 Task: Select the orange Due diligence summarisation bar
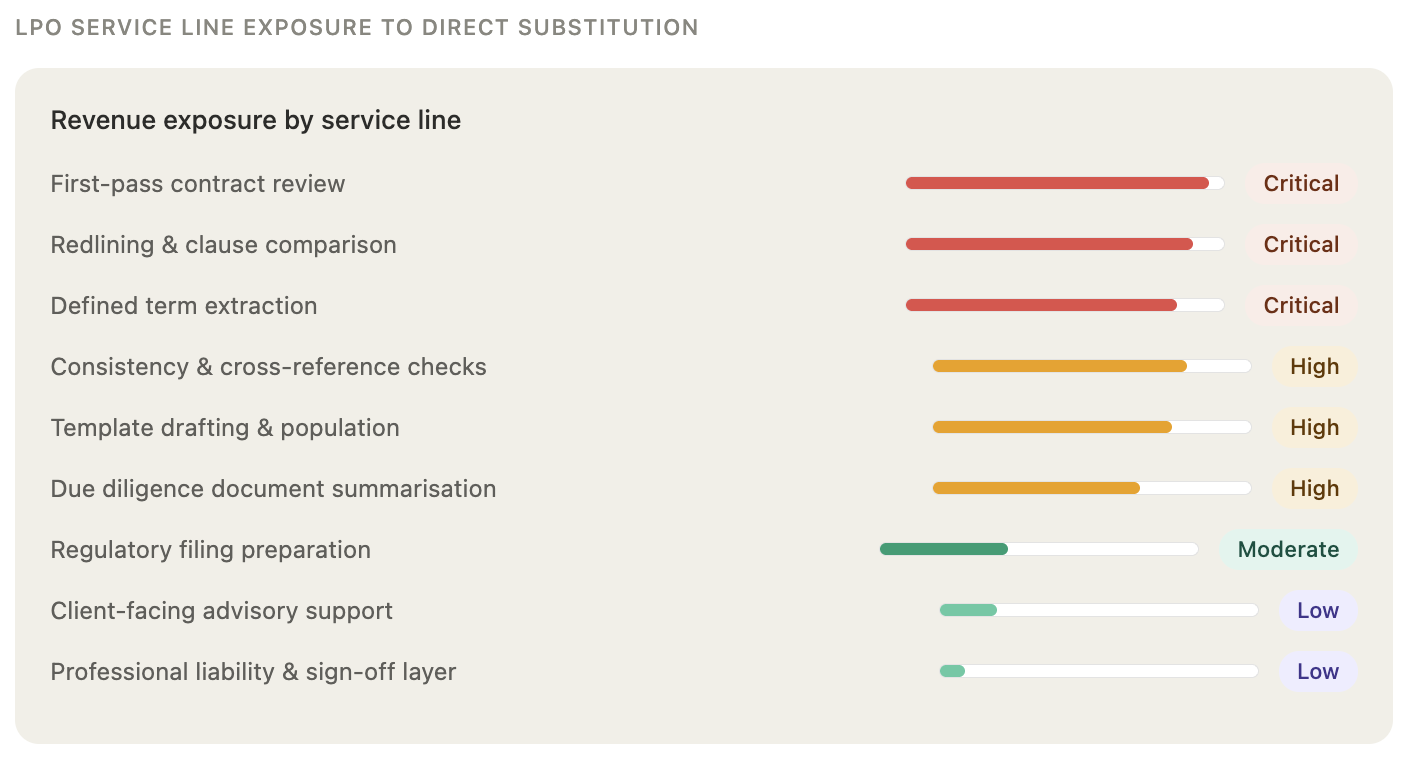coord(1036,489)
